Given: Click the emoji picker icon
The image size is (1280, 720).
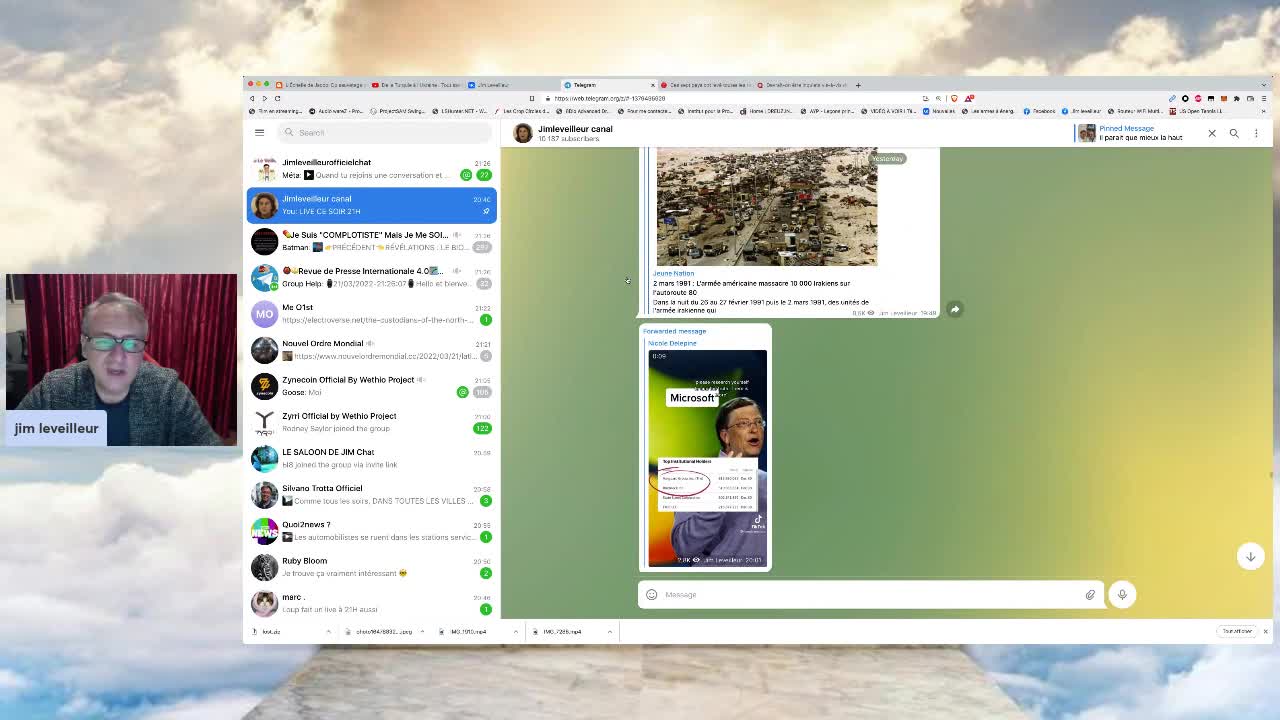Looking at the screenshot, I should pyautogui.click(x=652, y=594).
